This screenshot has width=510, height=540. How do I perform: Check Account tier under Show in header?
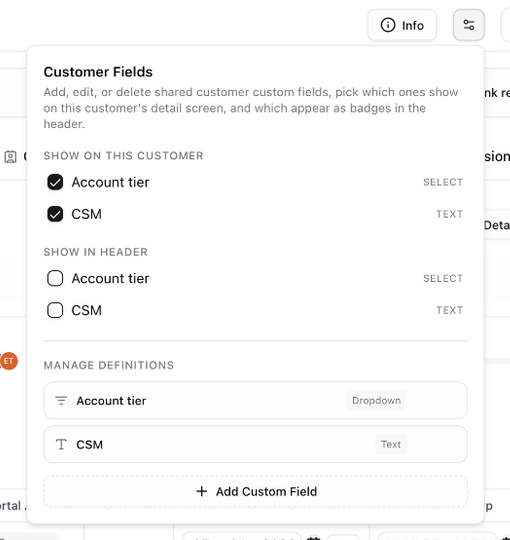point(55,278)
